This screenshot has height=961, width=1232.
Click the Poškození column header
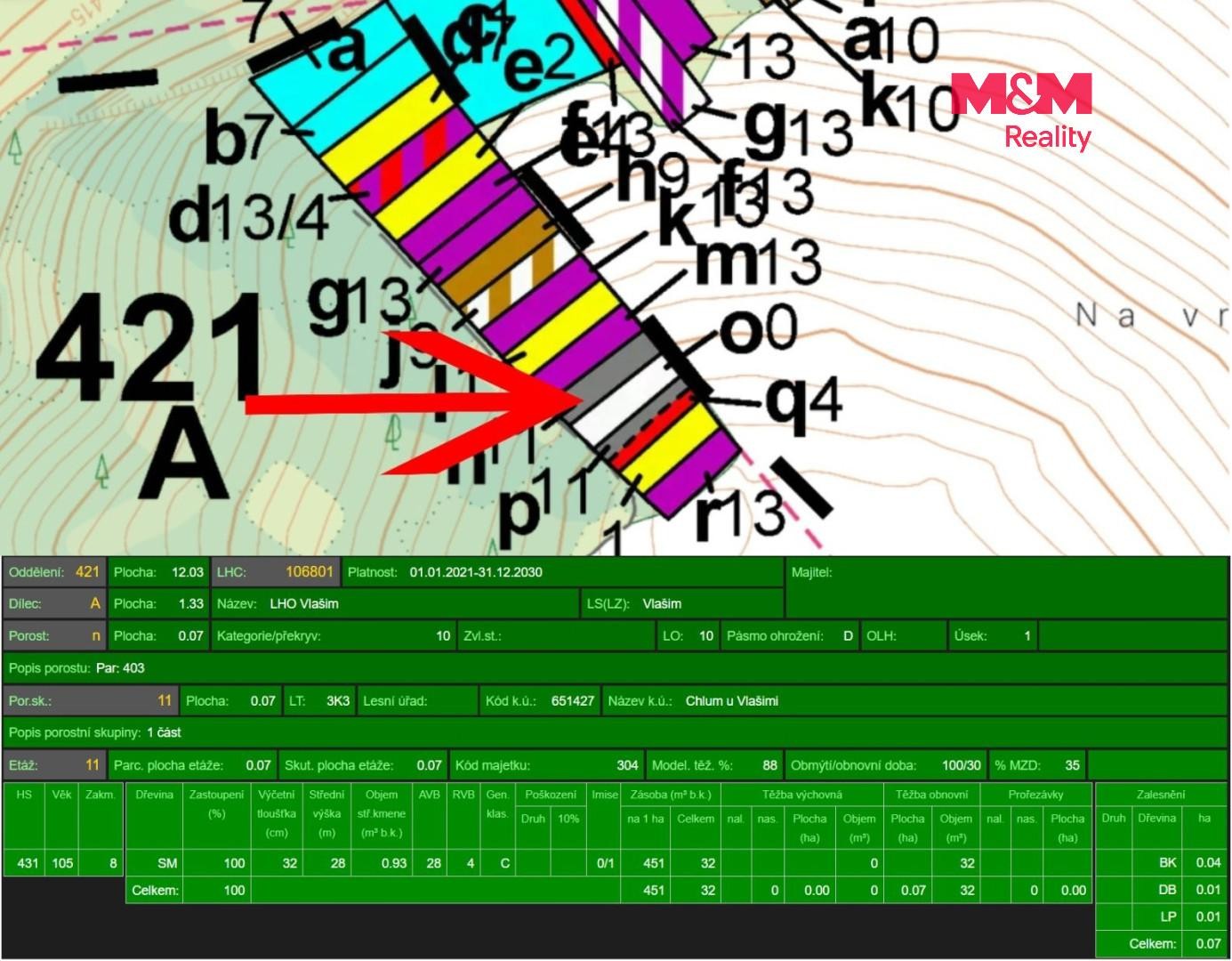pos(550,795)
